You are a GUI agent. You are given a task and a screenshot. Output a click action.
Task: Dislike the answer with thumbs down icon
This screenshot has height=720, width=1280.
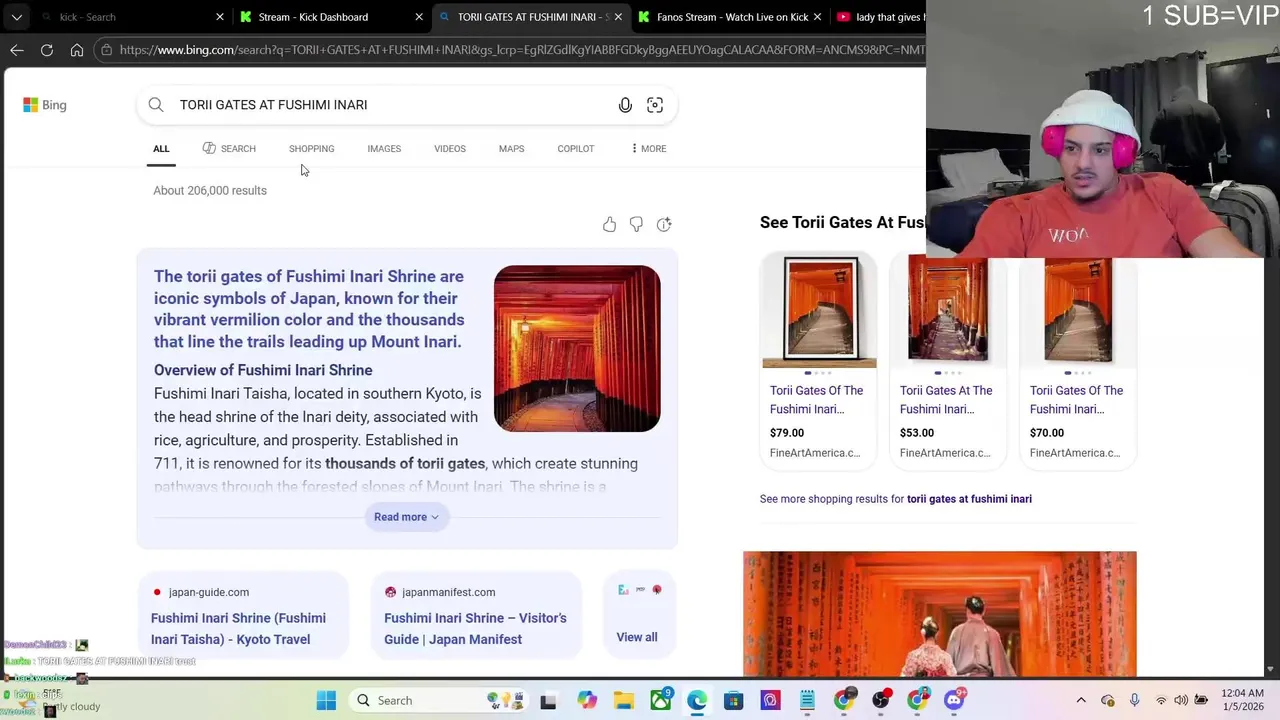[636, 225]
